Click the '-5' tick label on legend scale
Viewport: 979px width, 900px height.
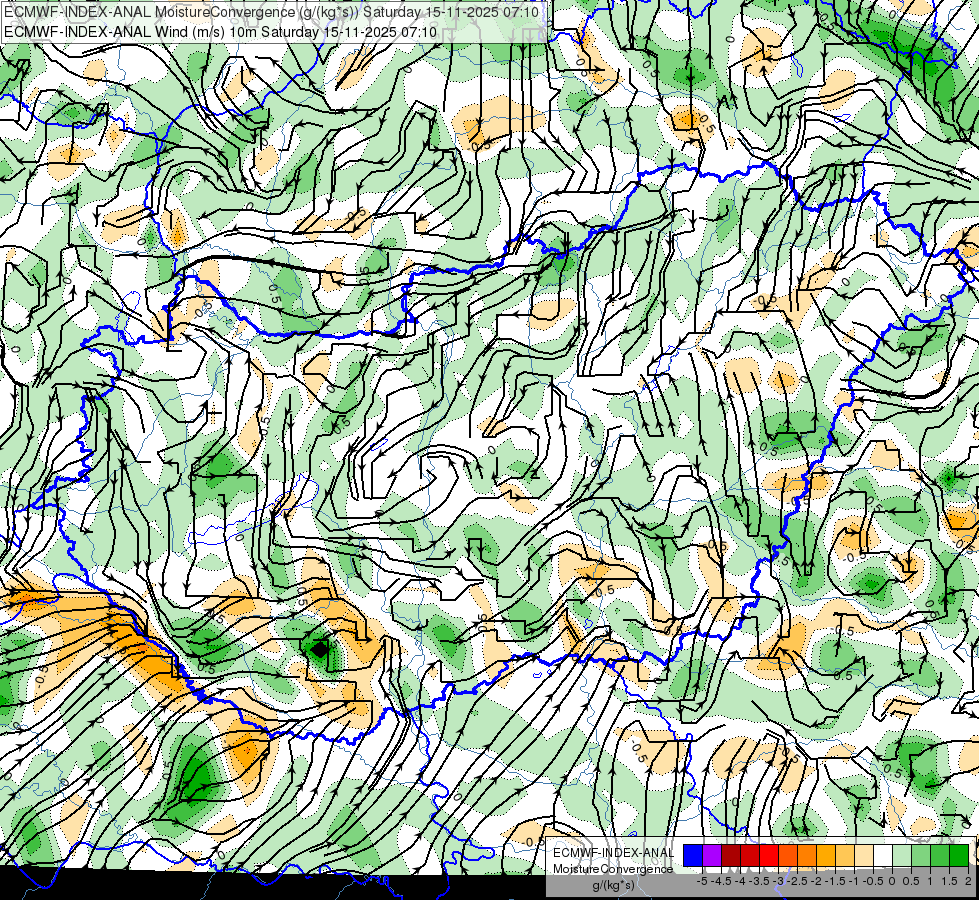point(702,881)
